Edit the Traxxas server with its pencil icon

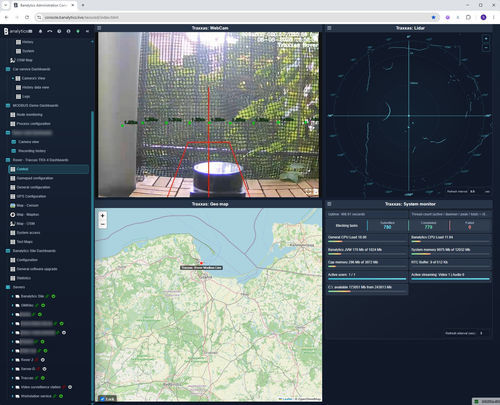(x=37, y=378)
